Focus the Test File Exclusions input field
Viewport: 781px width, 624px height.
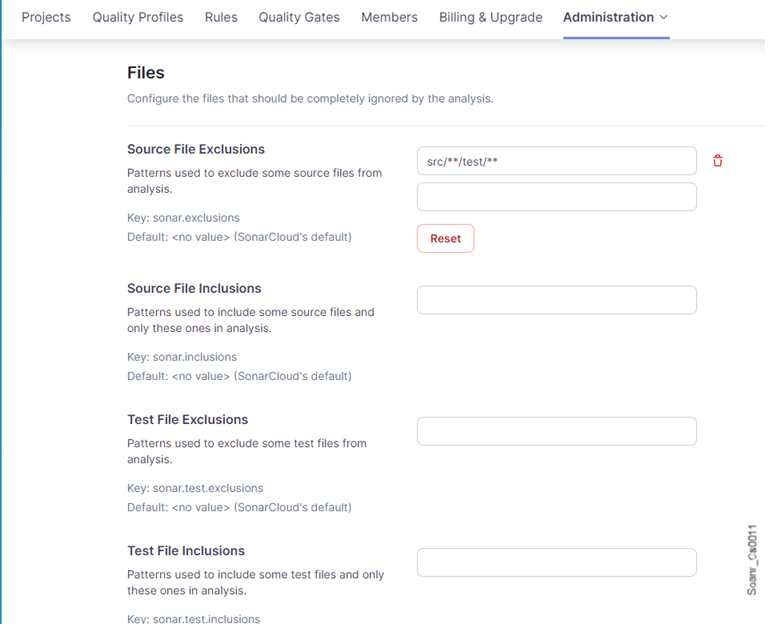(x=556, y=431)
